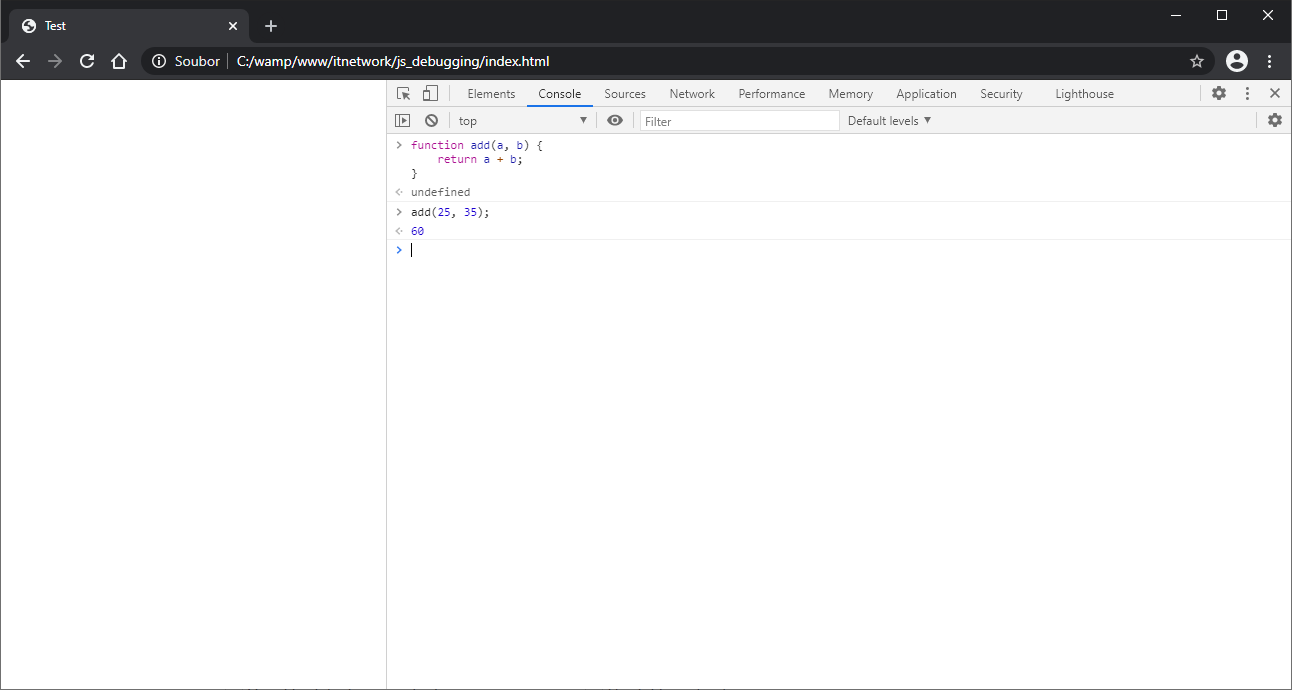Reload the page
1292x690 pixels.
[x=87, y=61]
